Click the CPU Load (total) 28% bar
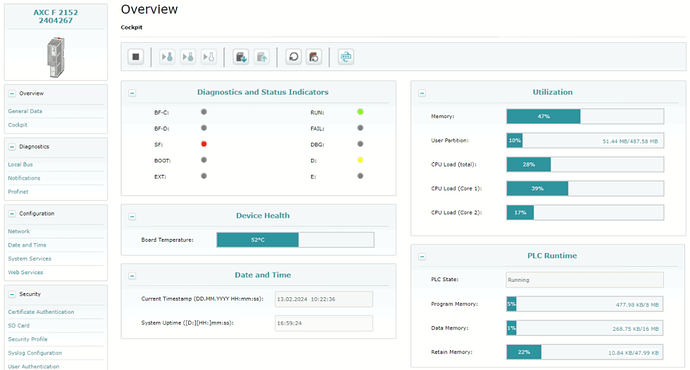This screenshot has width=690, height=370. pyautogui.click(x=585, y=165)
